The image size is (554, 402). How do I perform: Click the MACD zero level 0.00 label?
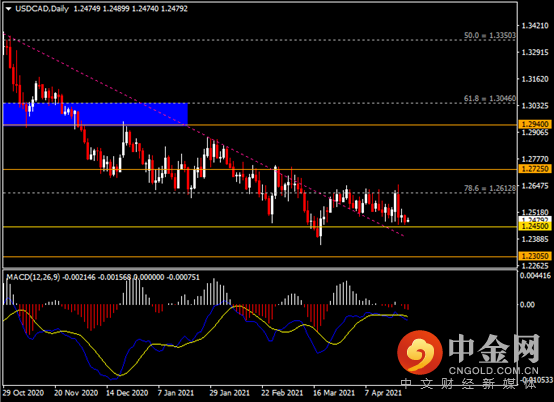(527, 305)
